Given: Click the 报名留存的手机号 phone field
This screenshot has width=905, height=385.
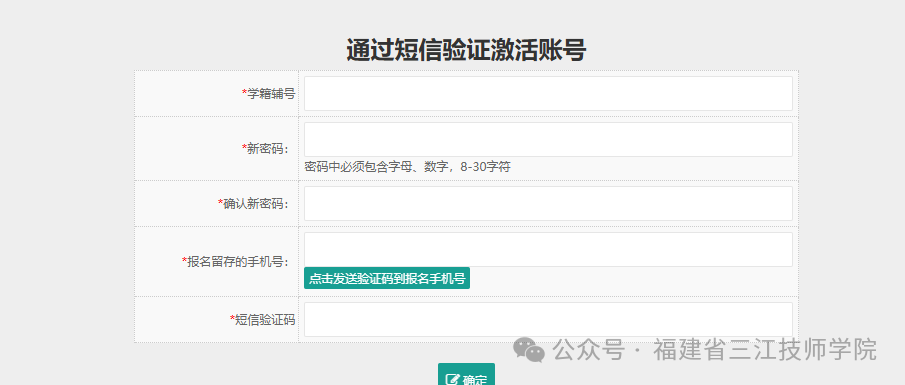Looking at the screenshot, I should [548, 249].
